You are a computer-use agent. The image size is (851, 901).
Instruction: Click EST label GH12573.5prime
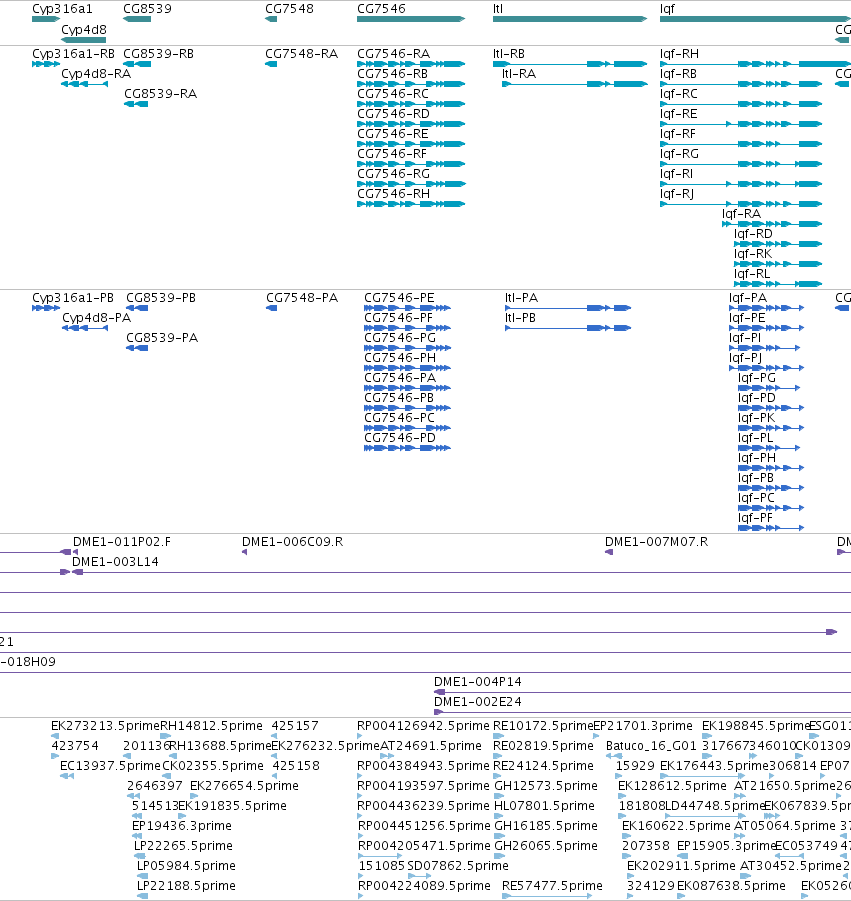point(546,787)
